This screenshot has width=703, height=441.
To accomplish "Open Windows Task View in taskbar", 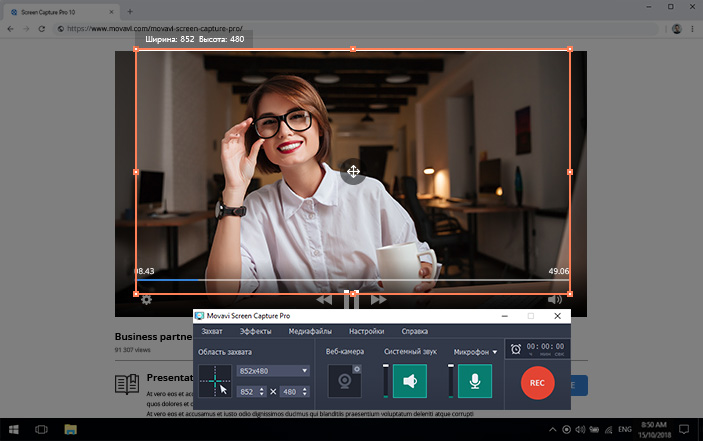I will pyautogui.click(x=42, y=430).
